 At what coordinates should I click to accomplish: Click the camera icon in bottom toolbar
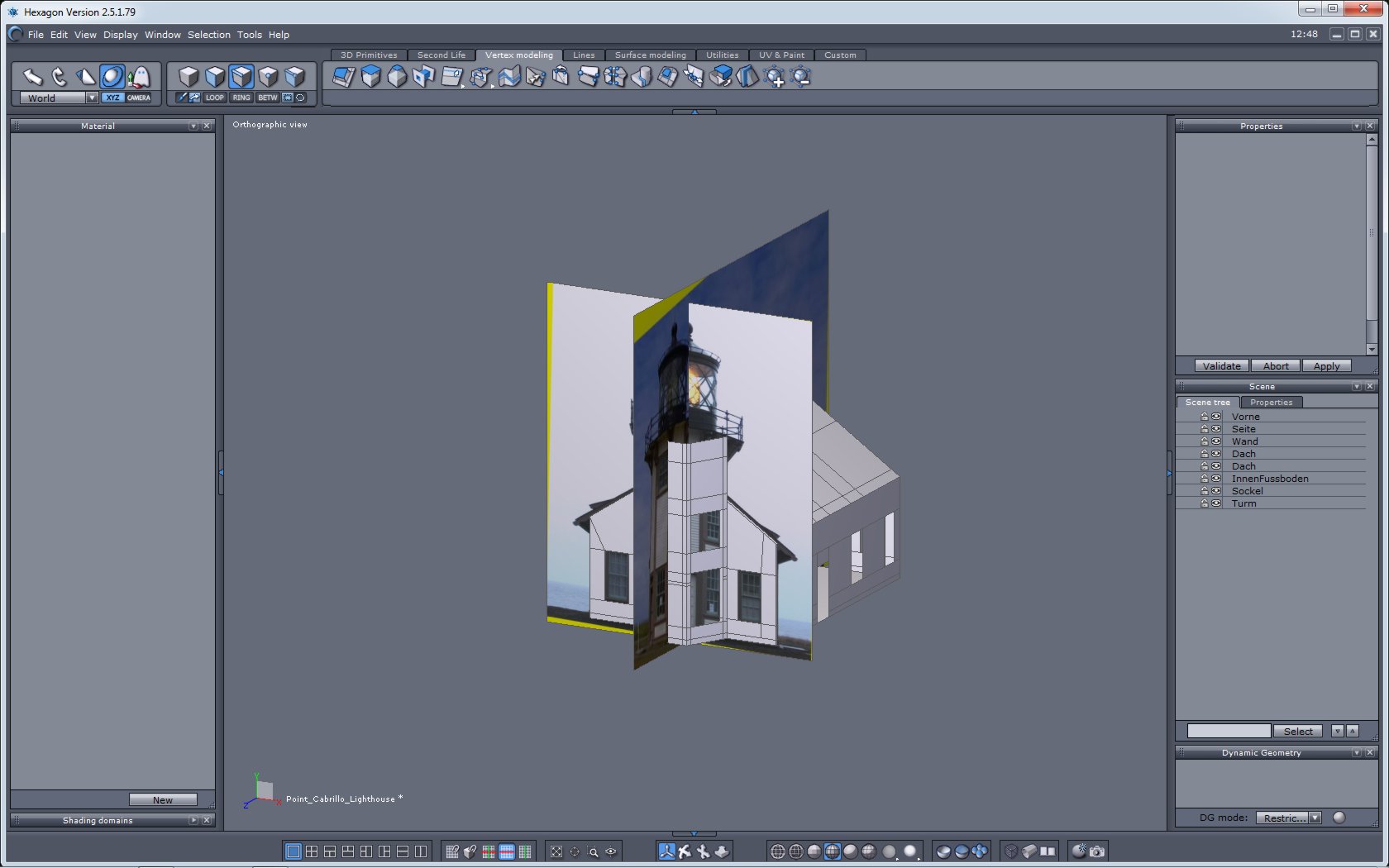[x=1097, y=851]
